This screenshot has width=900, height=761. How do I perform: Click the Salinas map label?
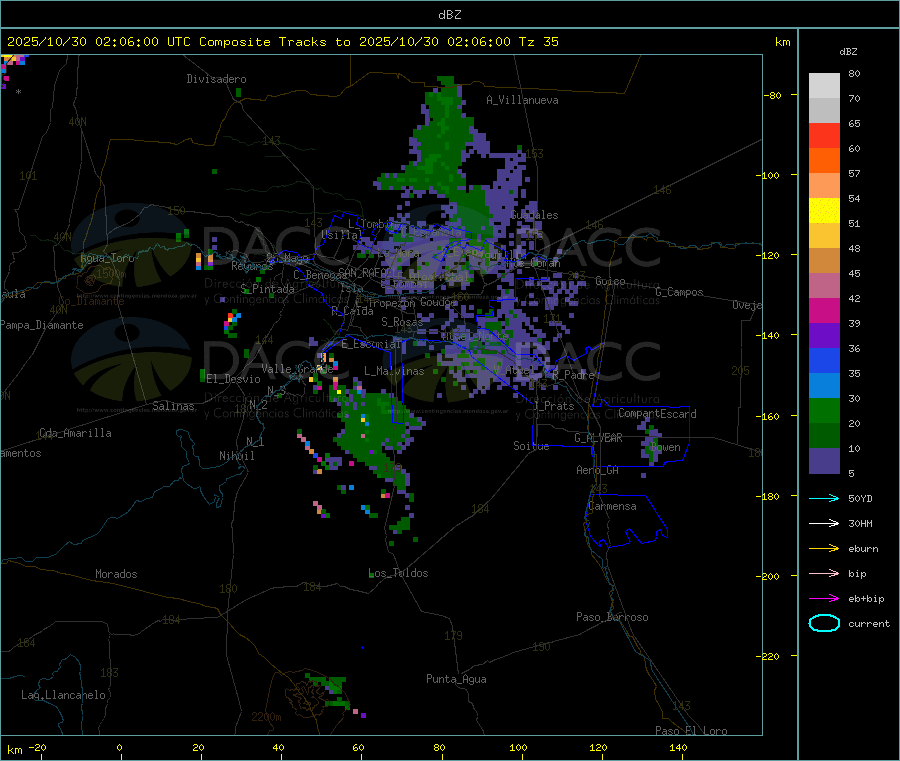[x=173, y=406]
